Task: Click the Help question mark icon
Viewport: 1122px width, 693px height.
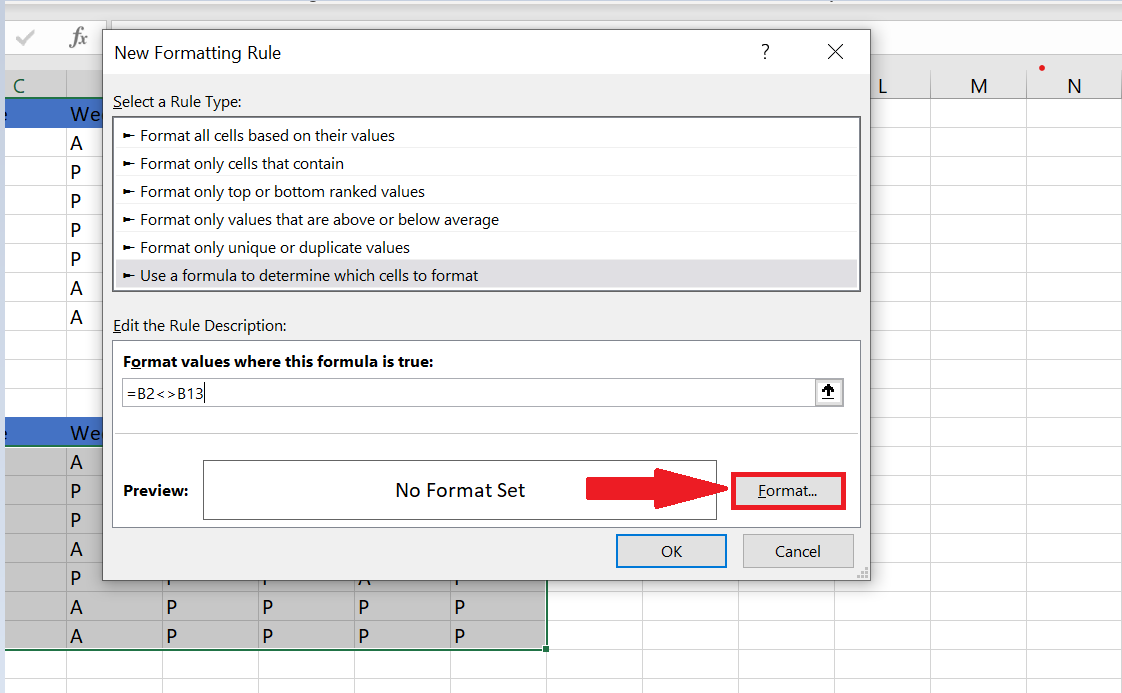Action: coord(765,52)
